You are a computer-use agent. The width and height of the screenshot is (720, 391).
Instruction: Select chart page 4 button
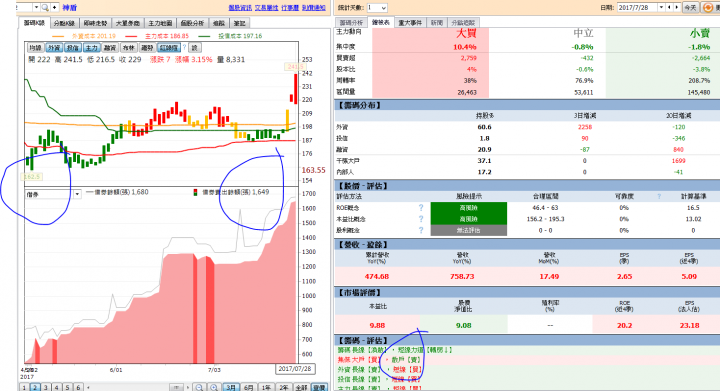[56, 387]
